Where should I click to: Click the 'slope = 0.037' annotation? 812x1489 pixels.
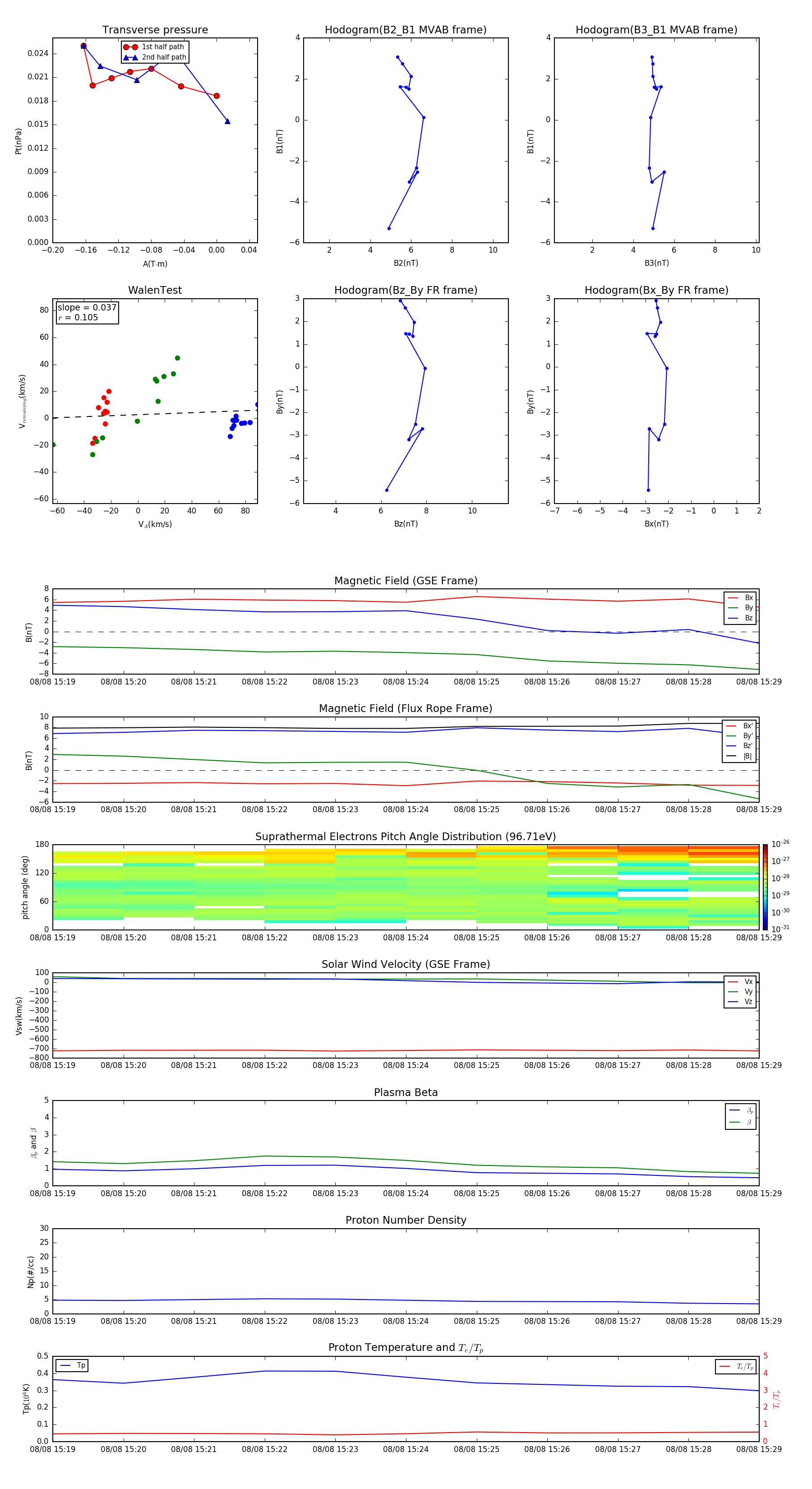(87, 308)
